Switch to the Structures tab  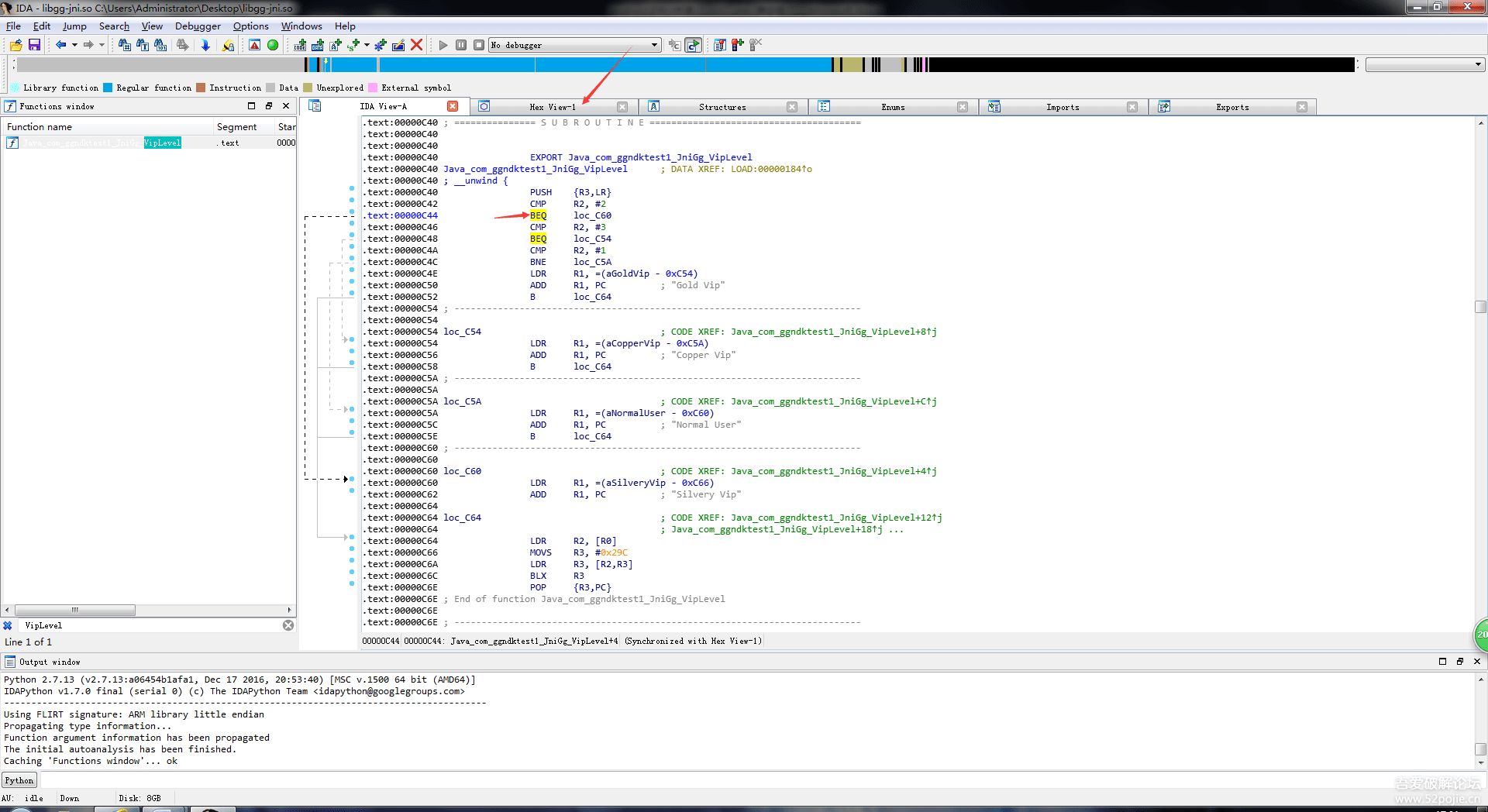(x=722, y=107)
